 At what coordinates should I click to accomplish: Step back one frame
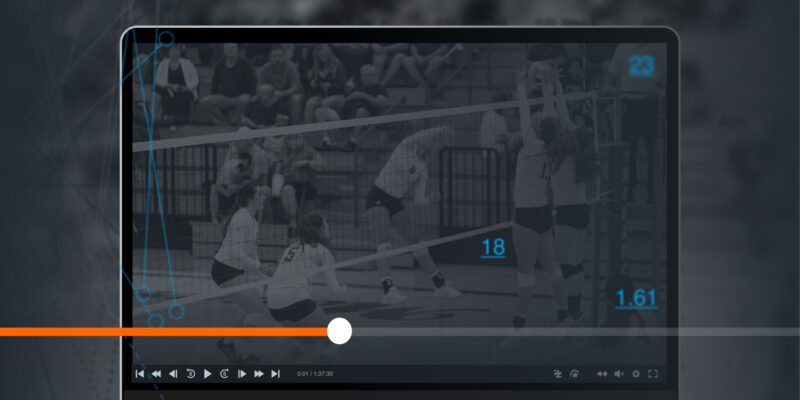click(x=173, y=374)
